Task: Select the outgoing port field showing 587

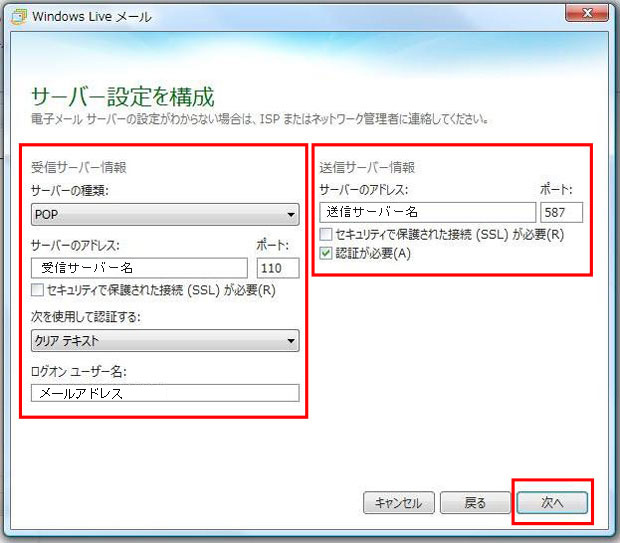Action: pos(561,212)
